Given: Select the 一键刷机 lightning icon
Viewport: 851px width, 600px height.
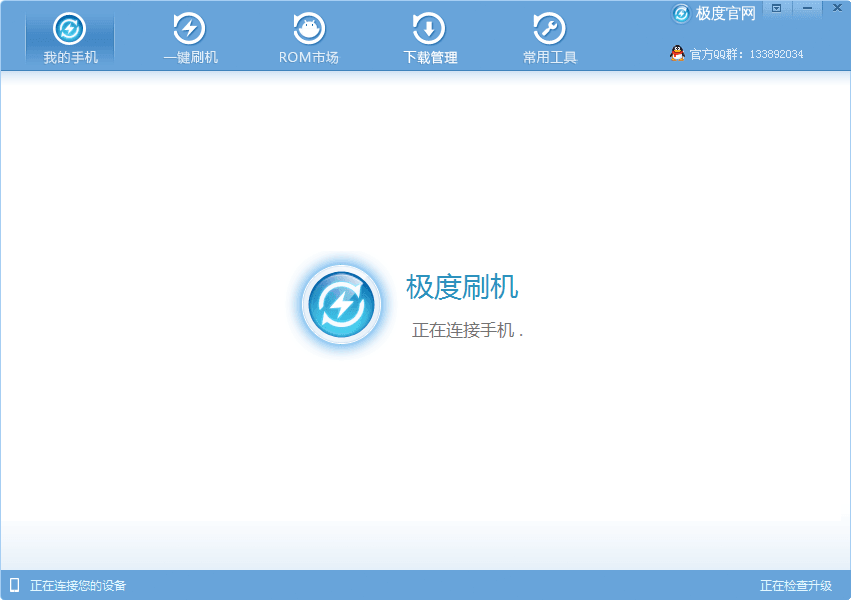Looking at the screenshot, I should pos(189,28).
